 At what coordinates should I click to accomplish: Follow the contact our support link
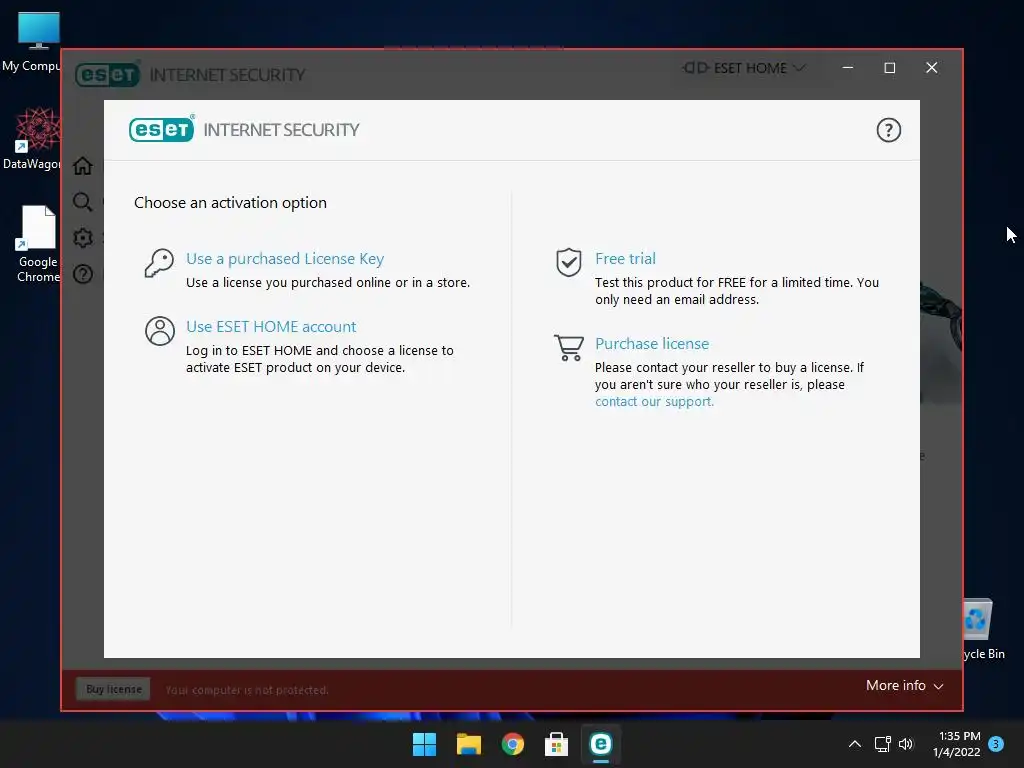pyautogui.click(x=654, y=402)
